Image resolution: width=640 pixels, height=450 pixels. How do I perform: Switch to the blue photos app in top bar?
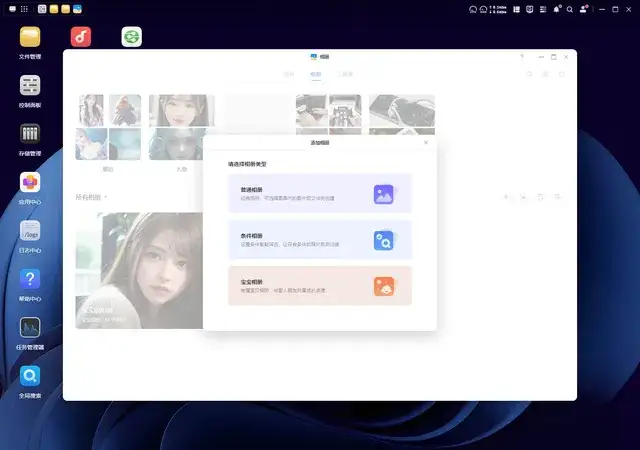point(77,9)
